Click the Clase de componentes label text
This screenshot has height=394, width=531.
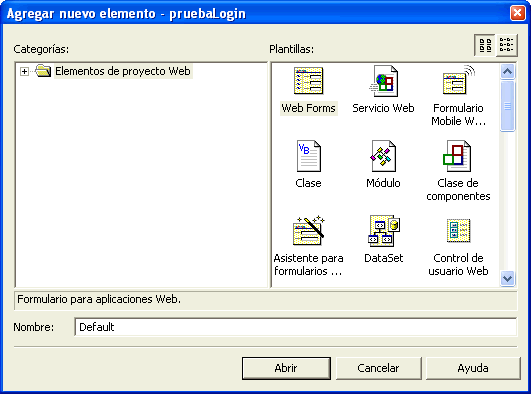[458, 190]
